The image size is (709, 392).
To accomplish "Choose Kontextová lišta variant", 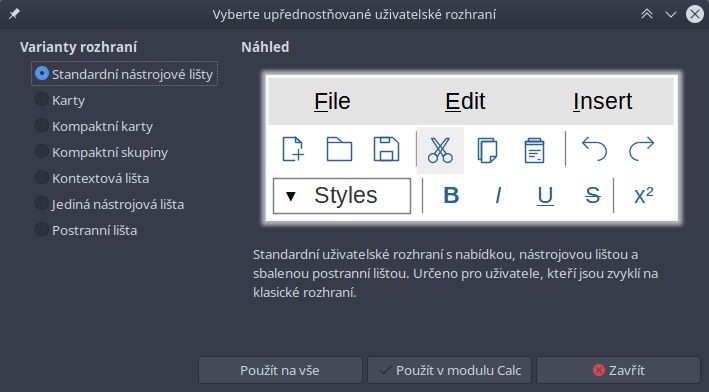I will point(92,178).
